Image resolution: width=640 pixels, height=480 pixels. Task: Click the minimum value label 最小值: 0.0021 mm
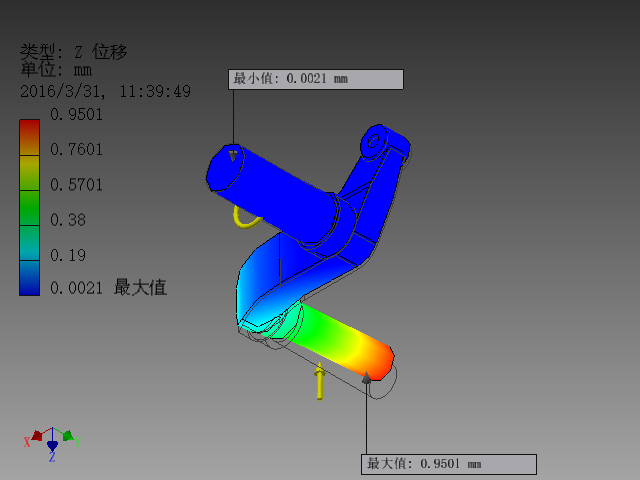point(316,79)
